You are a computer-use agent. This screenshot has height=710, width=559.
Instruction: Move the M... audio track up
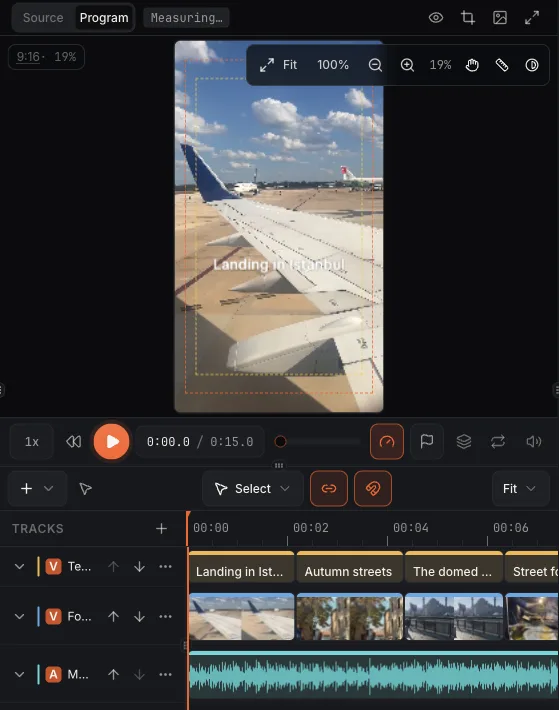point(114,674)
